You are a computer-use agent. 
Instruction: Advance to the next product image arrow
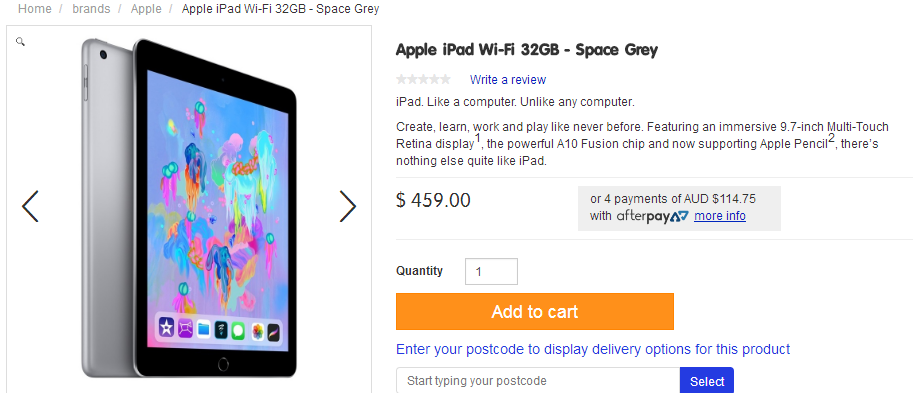[x=348, y=206]
